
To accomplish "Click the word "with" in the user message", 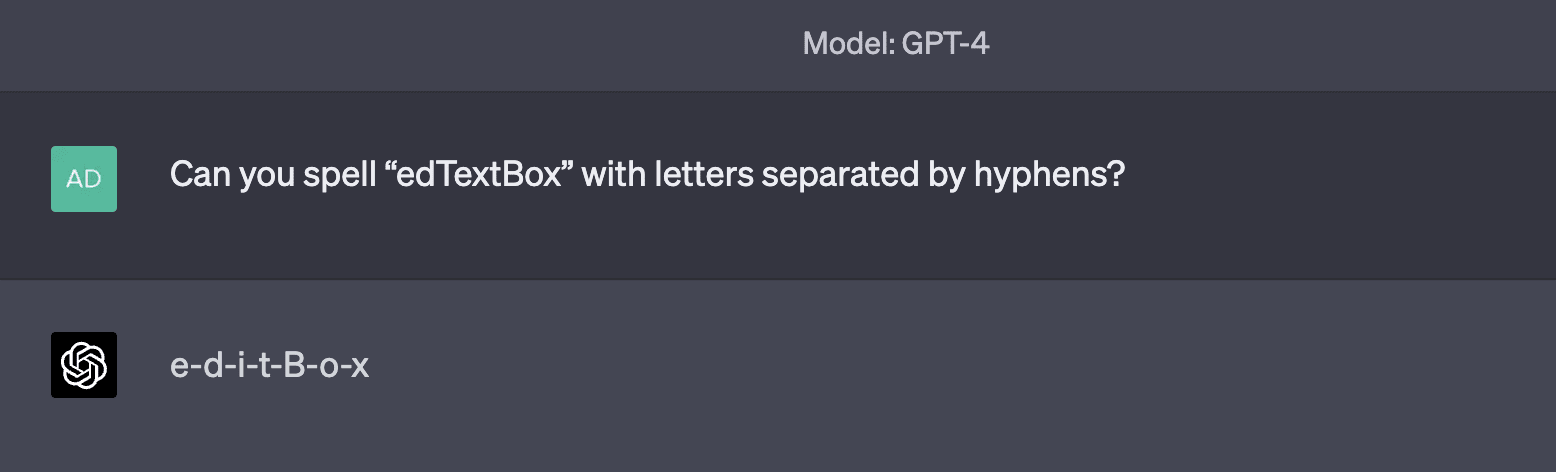I will pos(612,176).
